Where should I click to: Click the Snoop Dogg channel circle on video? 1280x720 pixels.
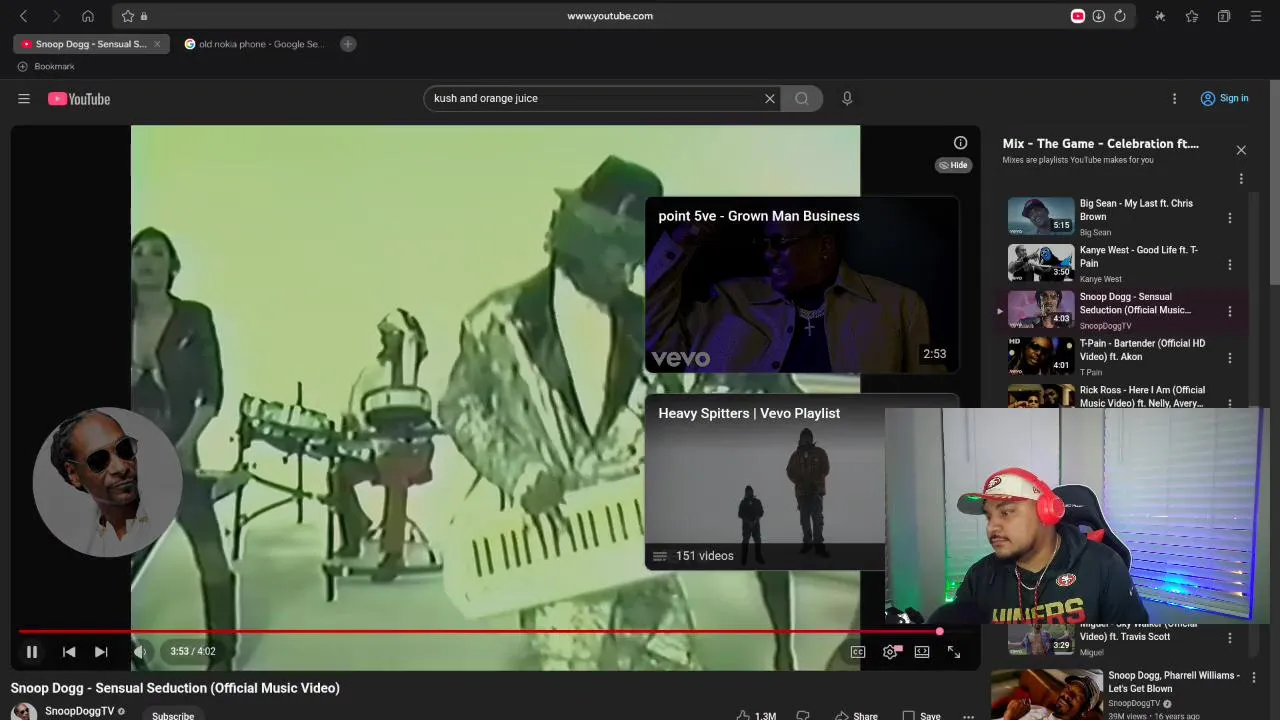click(x=107, y=482)
